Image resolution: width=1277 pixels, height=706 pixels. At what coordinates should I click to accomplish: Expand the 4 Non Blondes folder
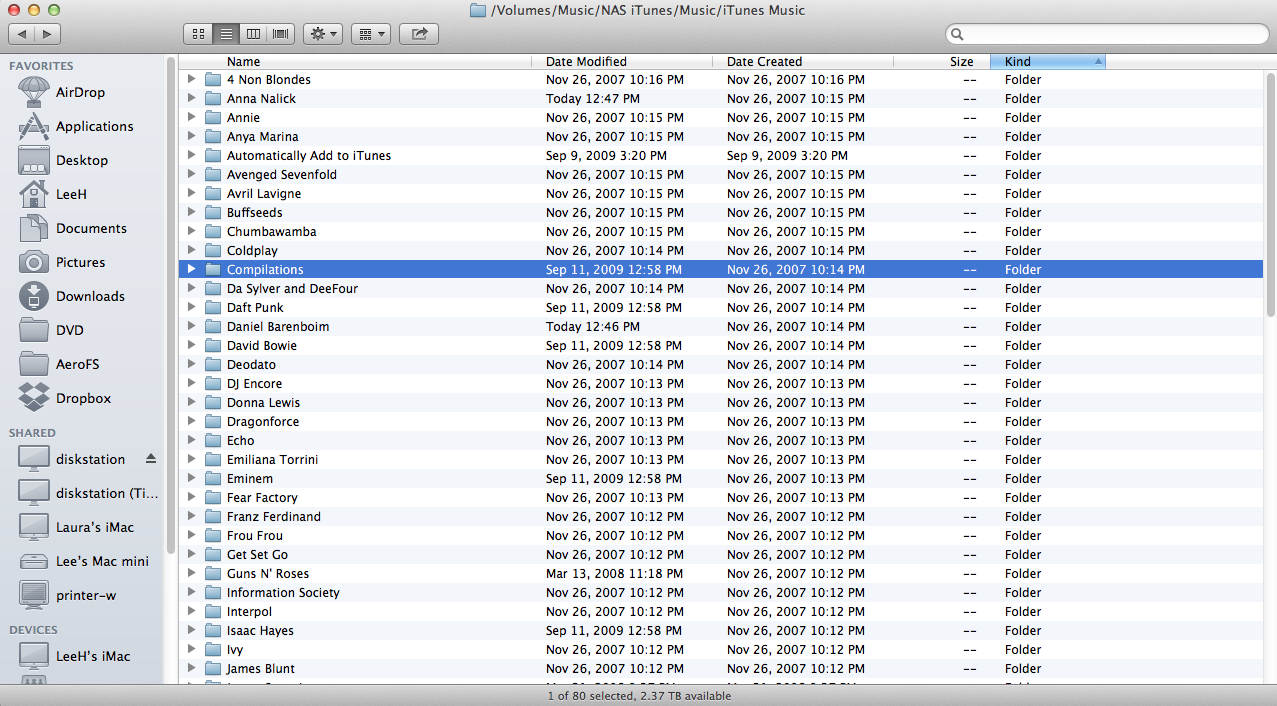pyautogui.click(x=191, y=80)
